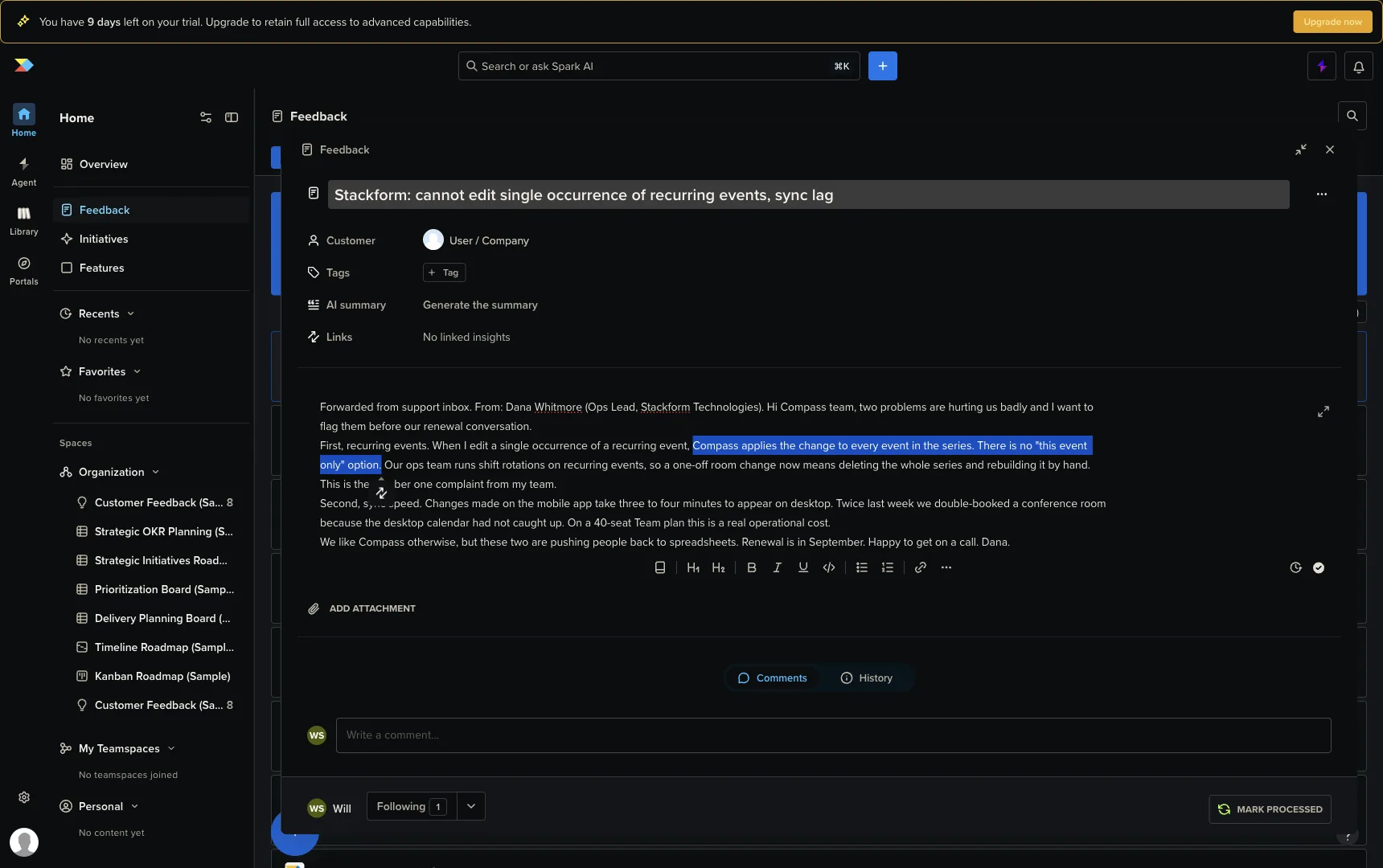Open the Following dropdown arrow
This screenshot has width=1383, height=868.
471,806
